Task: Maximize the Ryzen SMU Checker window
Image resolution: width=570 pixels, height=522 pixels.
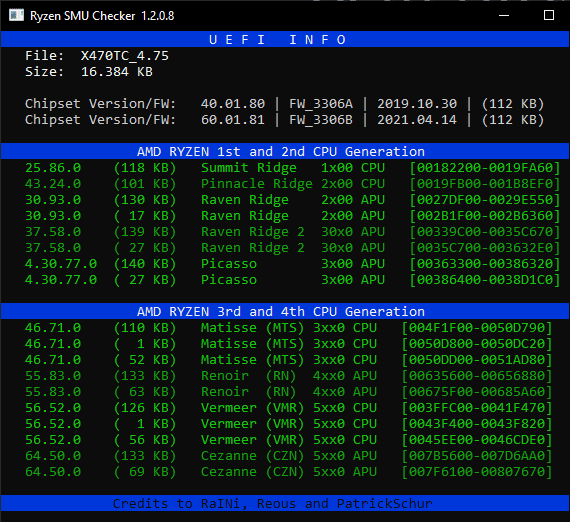Action: click(x=549, y=15)
